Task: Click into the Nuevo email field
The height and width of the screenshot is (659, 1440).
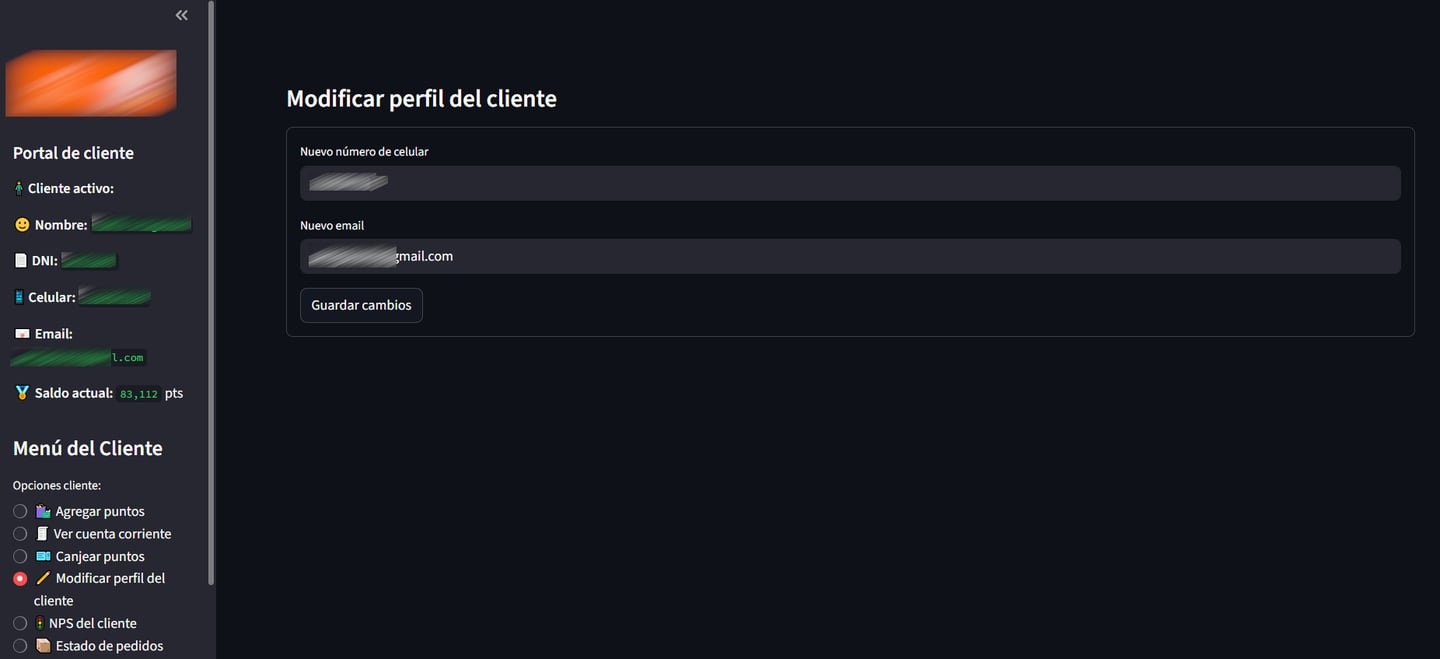Action: (850, 256)
